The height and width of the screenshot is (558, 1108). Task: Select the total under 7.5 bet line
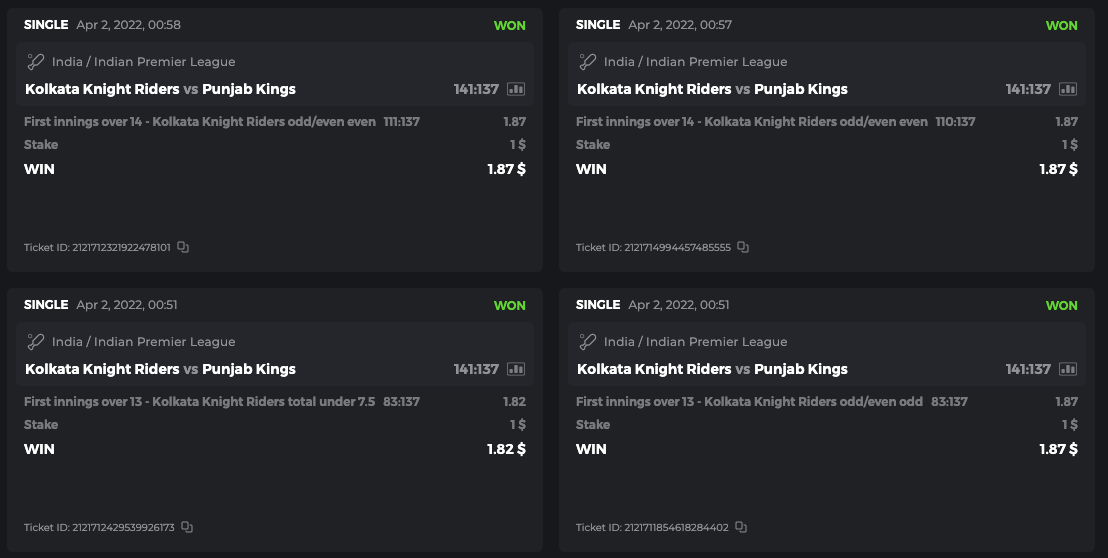(x=199, y=402)
